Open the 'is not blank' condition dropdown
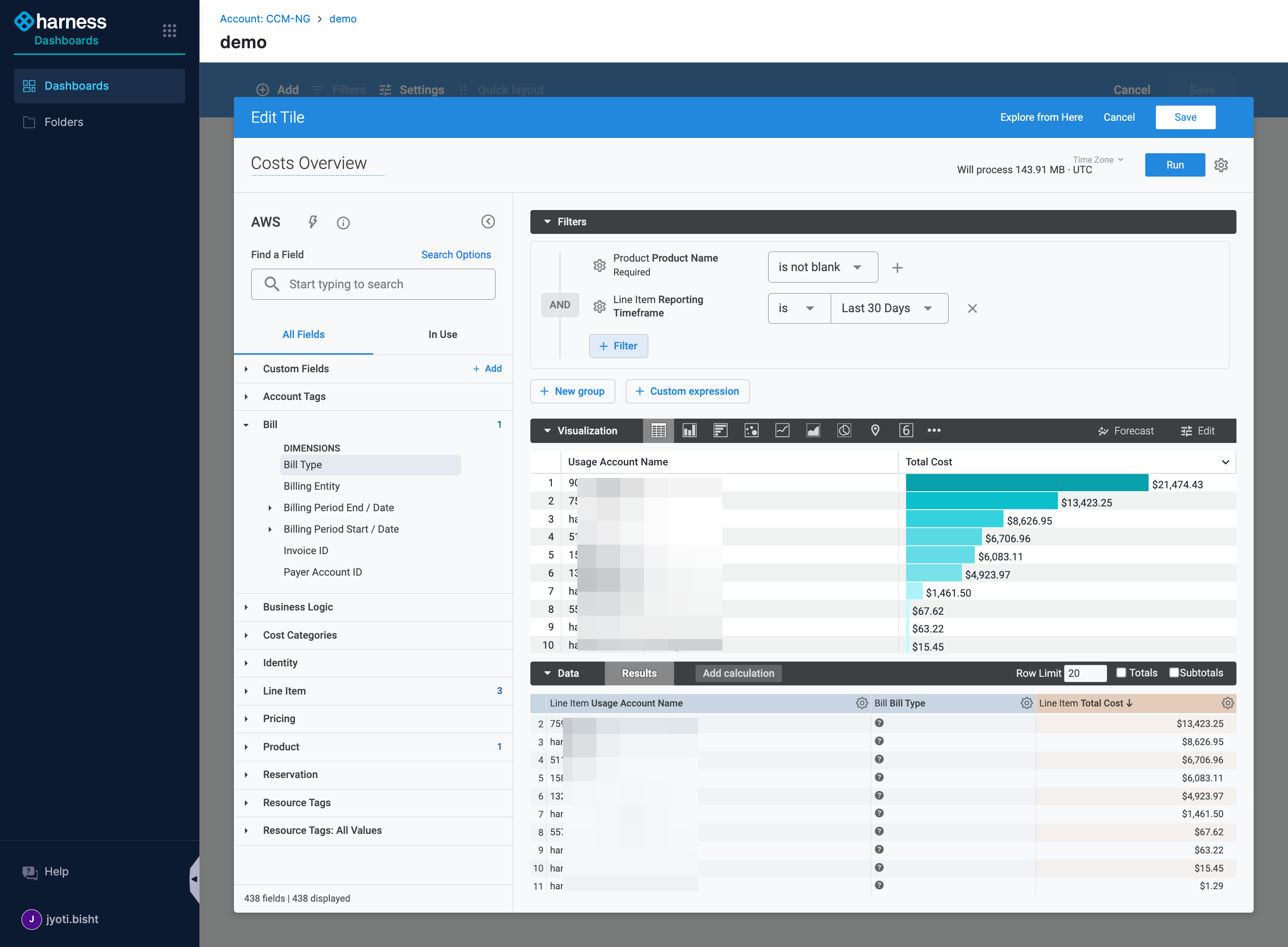The width and height of the screenshot is (1288, 947). (x=823, y=267)
